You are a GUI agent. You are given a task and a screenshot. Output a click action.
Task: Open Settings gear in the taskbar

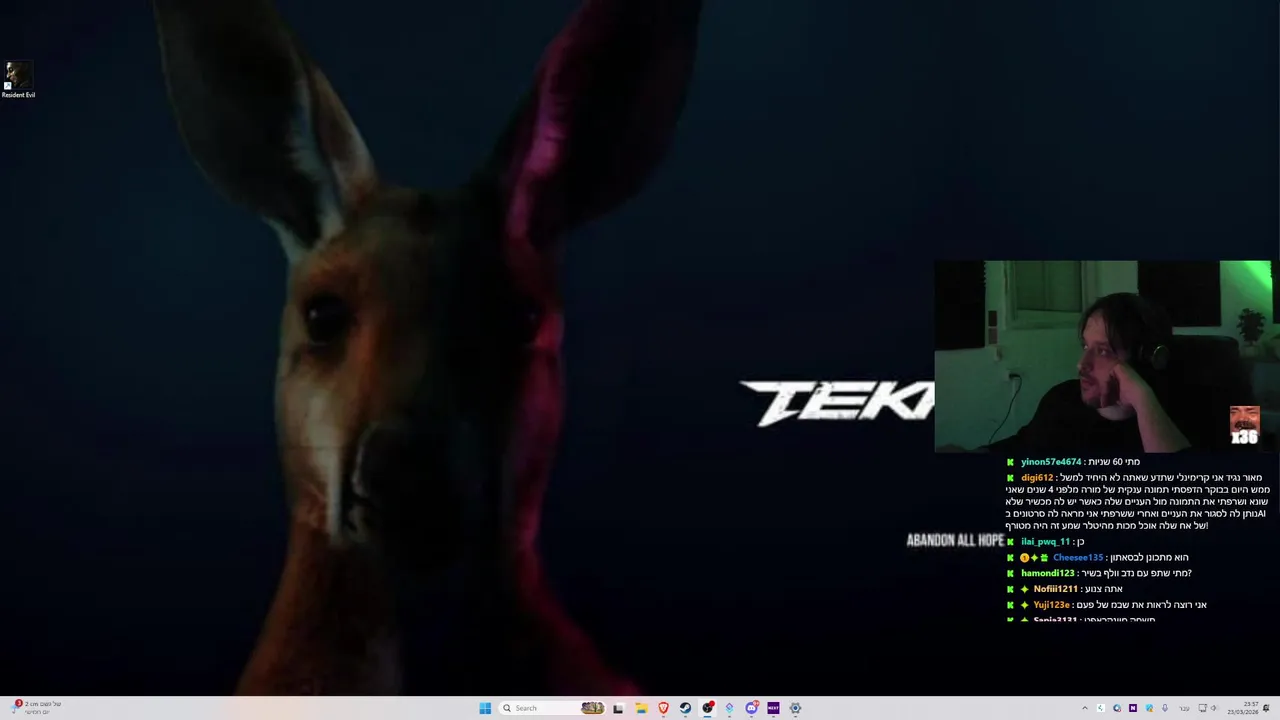(795, 708)
